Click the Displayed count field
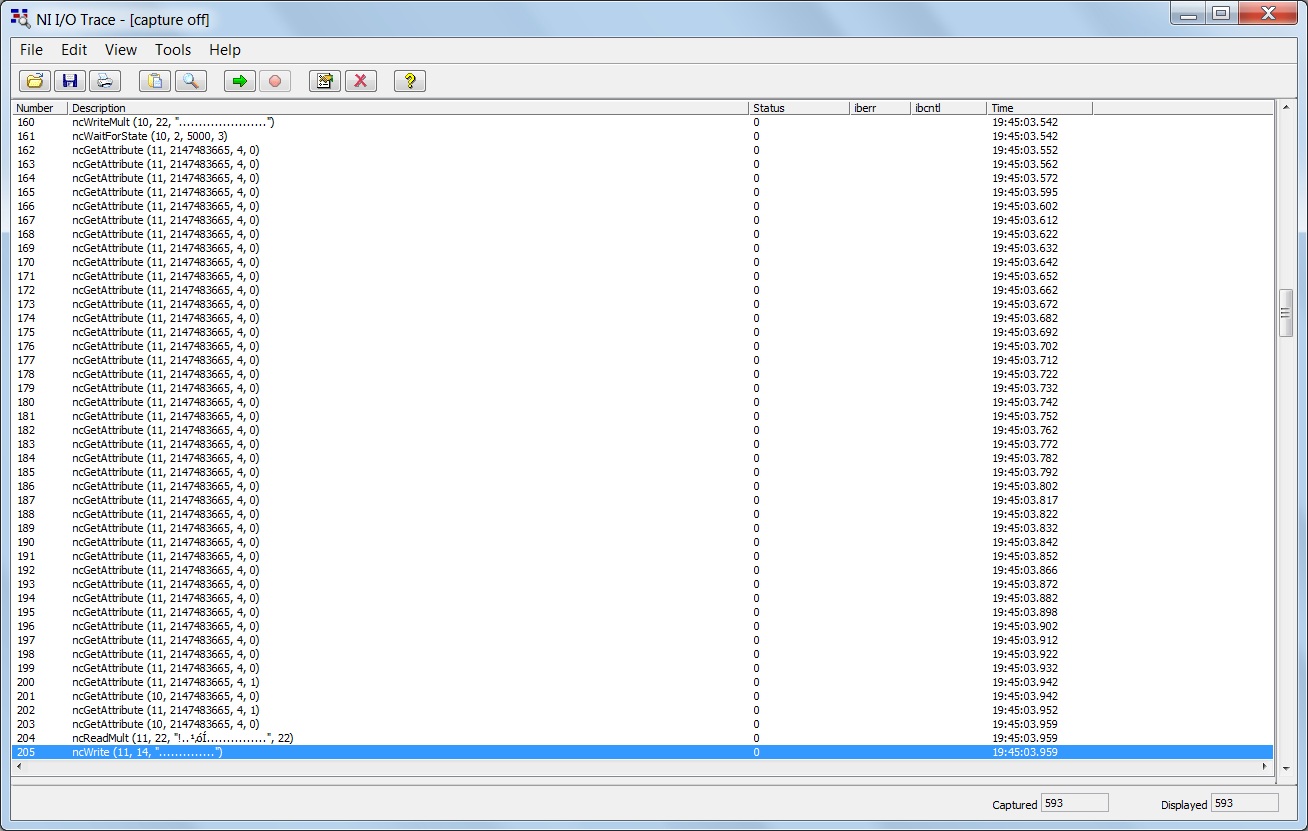This screenshot has width=1308, height=831. [1245, 803]
